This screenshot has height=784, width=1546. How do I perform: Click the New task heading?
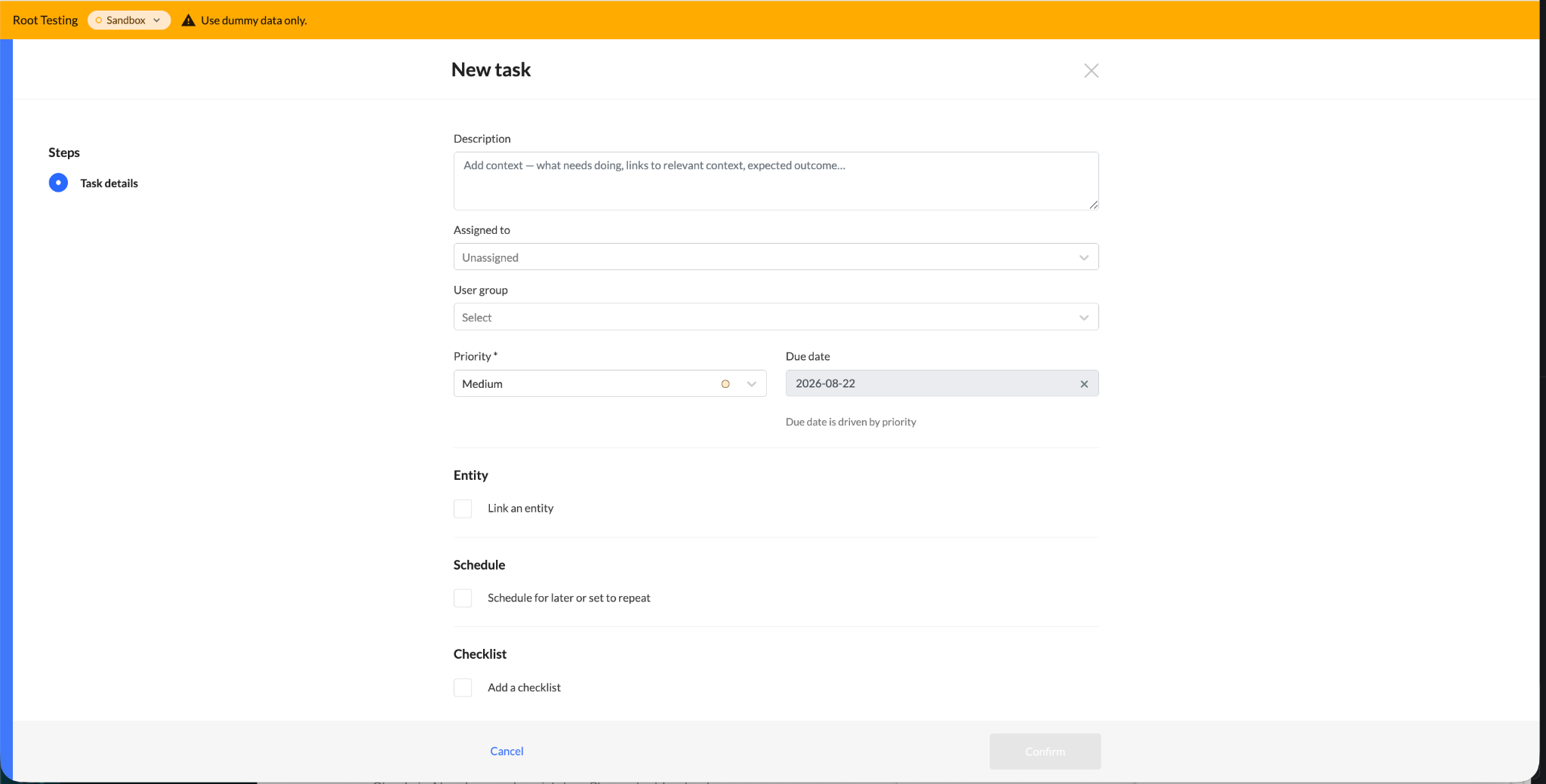tap(491, 70)
